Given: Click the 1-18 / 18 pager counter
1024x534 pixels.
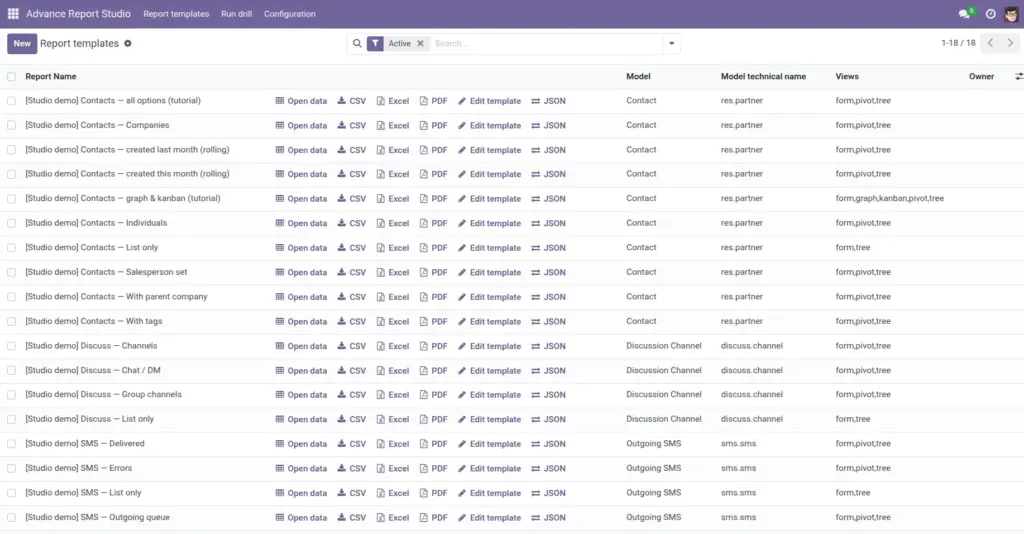Looking at the screenshot, I should 958,43.
